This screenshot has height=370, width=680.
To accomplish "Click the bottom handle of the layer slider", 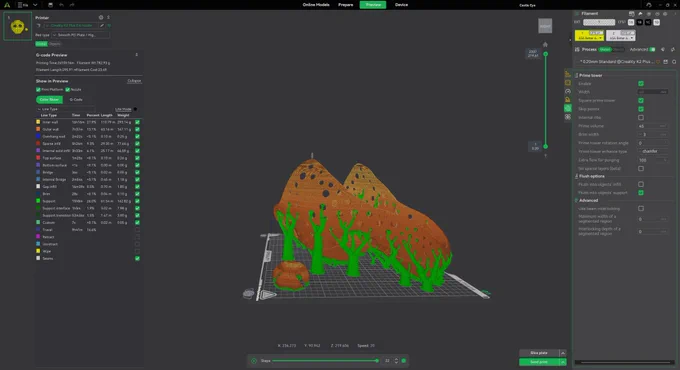I will pos(546,147).
